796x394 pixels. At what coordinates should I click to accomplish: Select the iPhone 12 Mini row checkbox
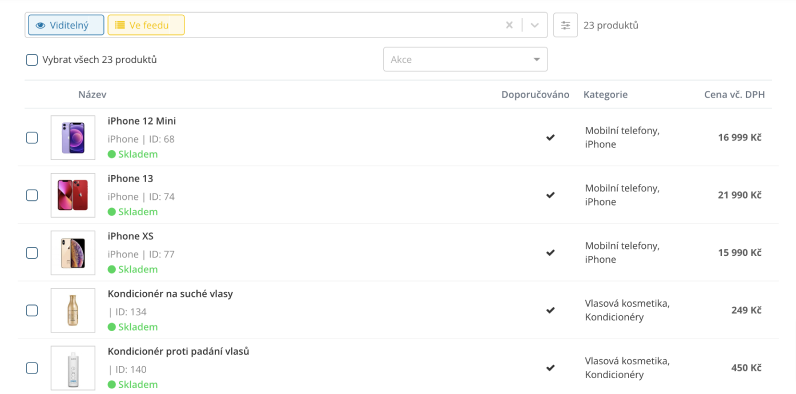click(32, 138)
